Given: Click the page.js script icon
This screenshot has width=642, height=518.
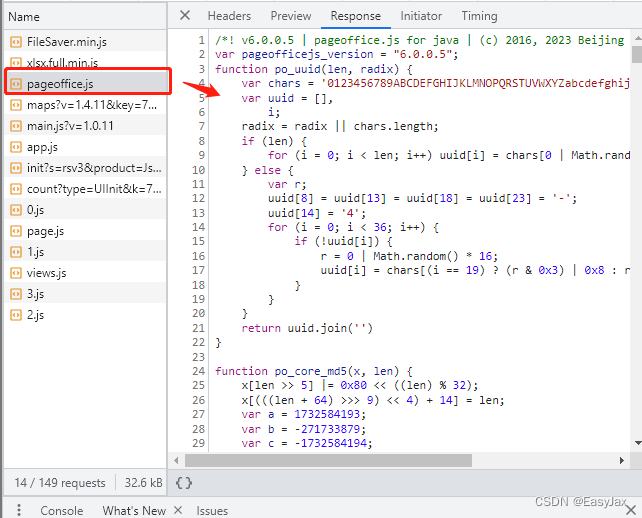Looking at the screenshot, I should (x=16, y=231).
